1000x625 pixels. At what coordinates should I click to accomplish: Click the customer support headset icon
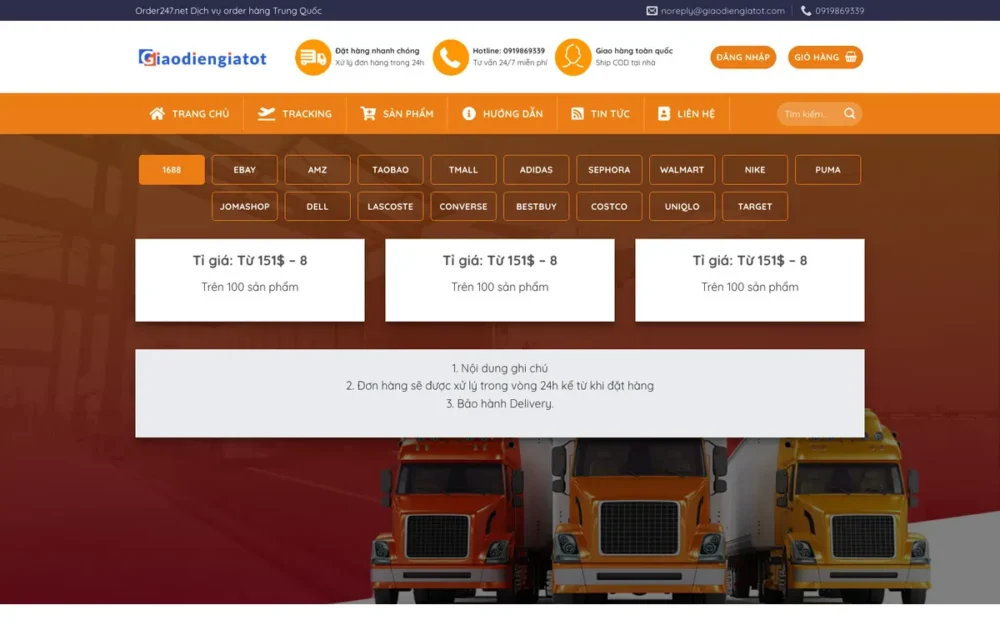pyautogui.click(x=573, y=57)
